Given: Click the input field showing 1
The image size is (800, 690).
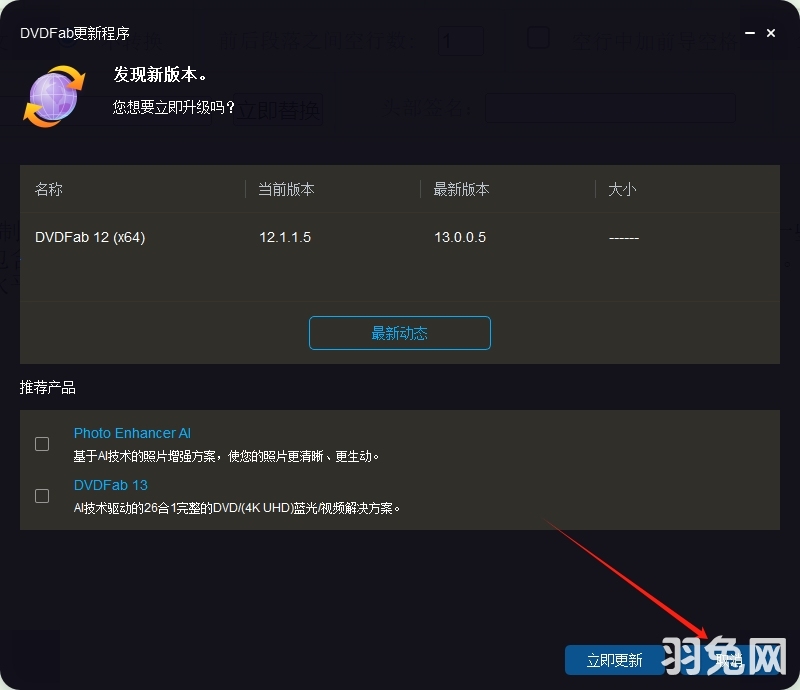Looking at the screenshot, I should pyautogui.click(x=461, y=41).
